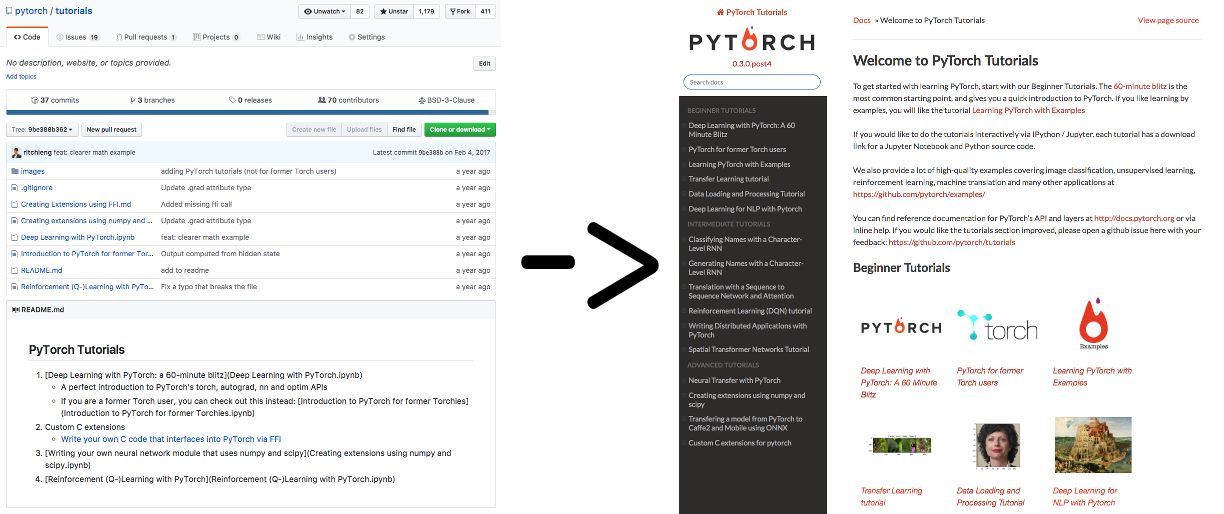Click the file icon beside Creating Extensions using FFI.md
1224x514 pixels.
pyautogui.click(x=14, y=204)
